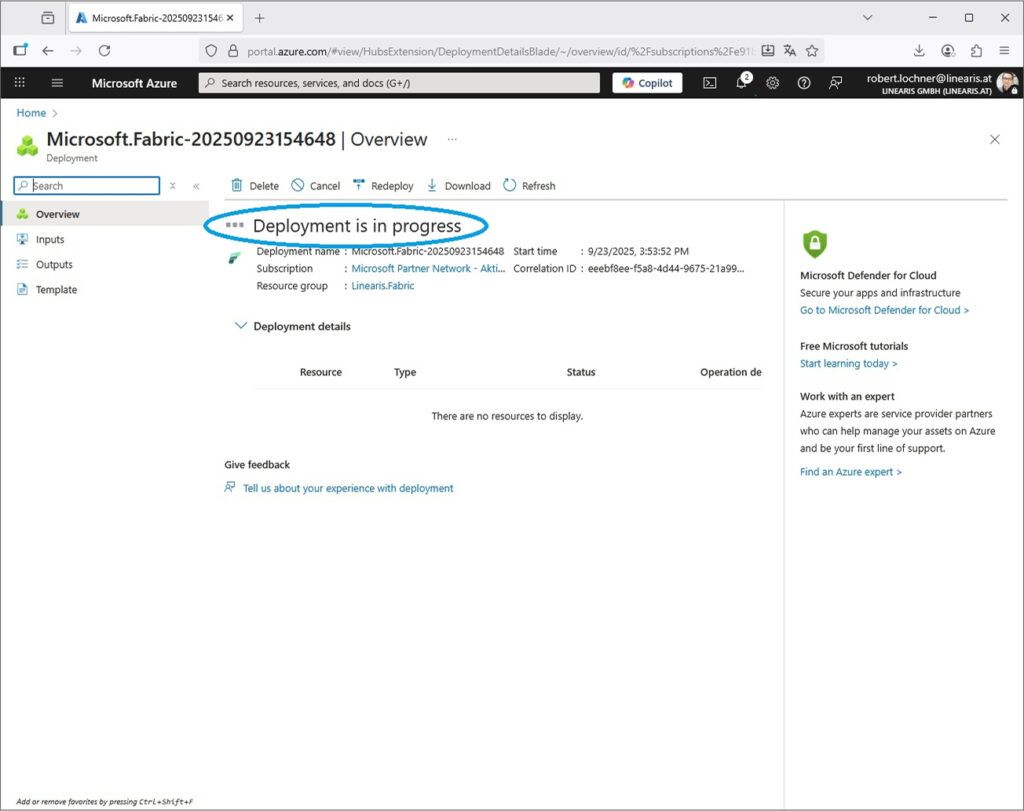Click Start learning today link
This screenshot has height=811, width=1024.
[848, 364]
